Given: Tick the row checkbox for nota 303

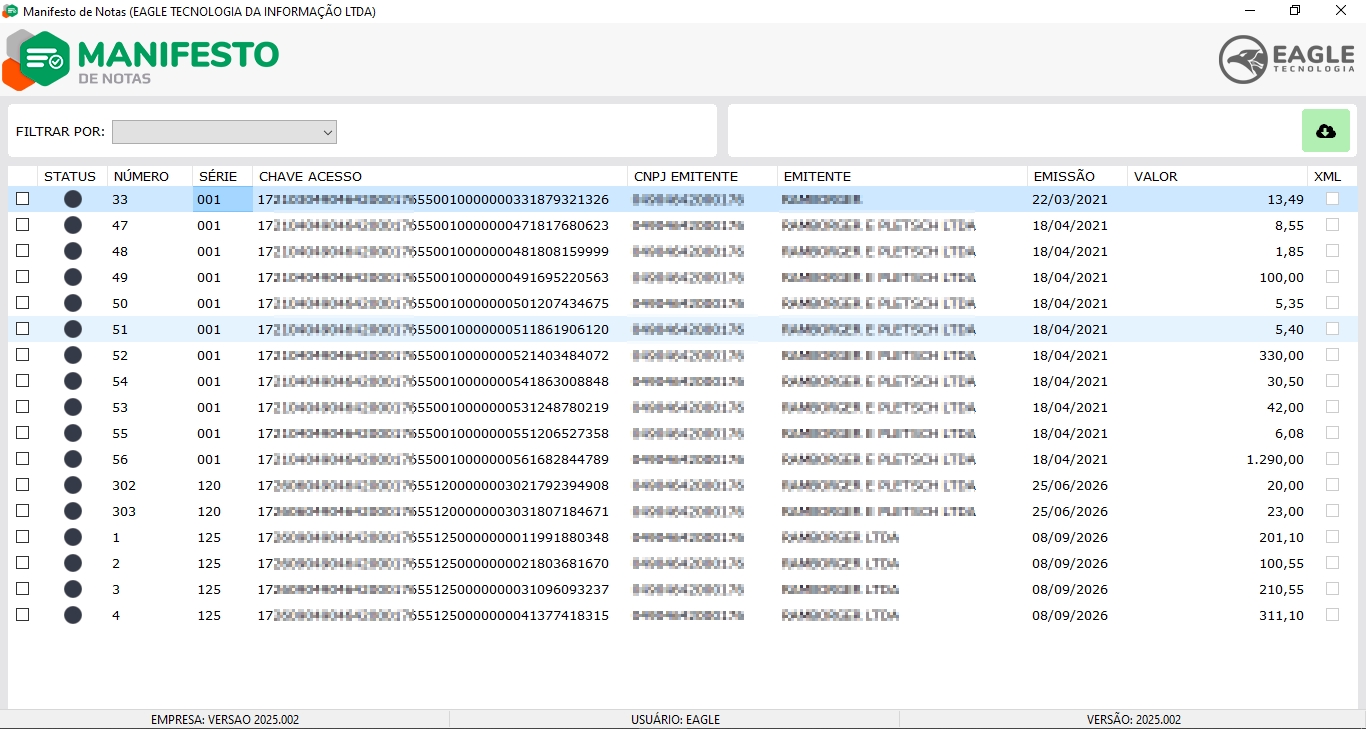Looking at the screenshot, I should [x=23, y=511].
